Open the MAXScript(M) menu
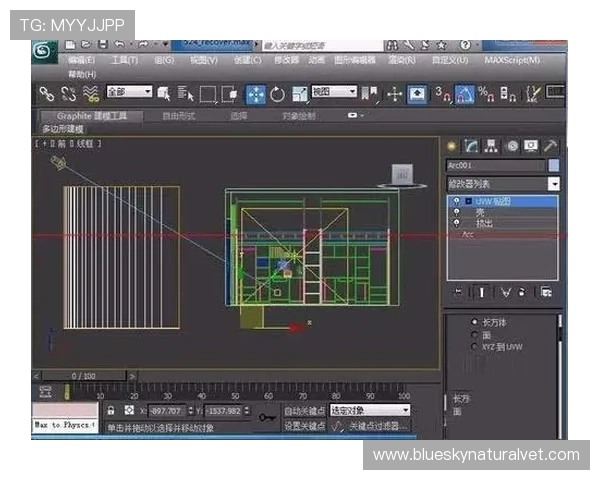600x480 pixels. click(x=510, y=60)
